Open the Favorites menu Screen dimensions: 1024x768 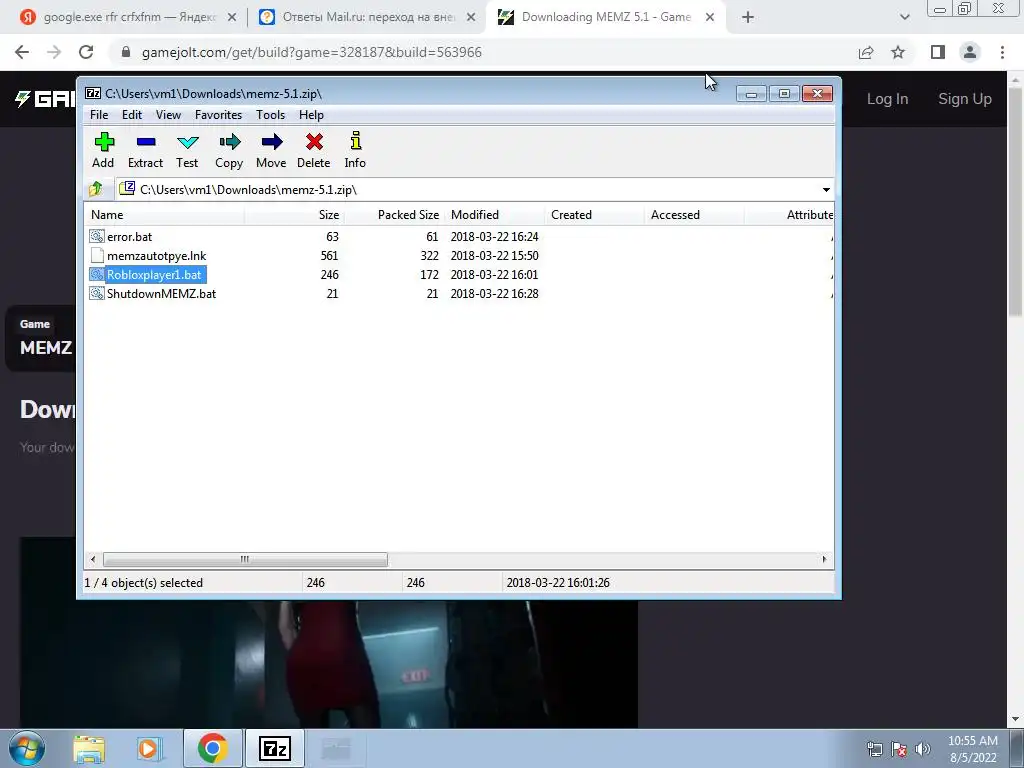[218, 115]
